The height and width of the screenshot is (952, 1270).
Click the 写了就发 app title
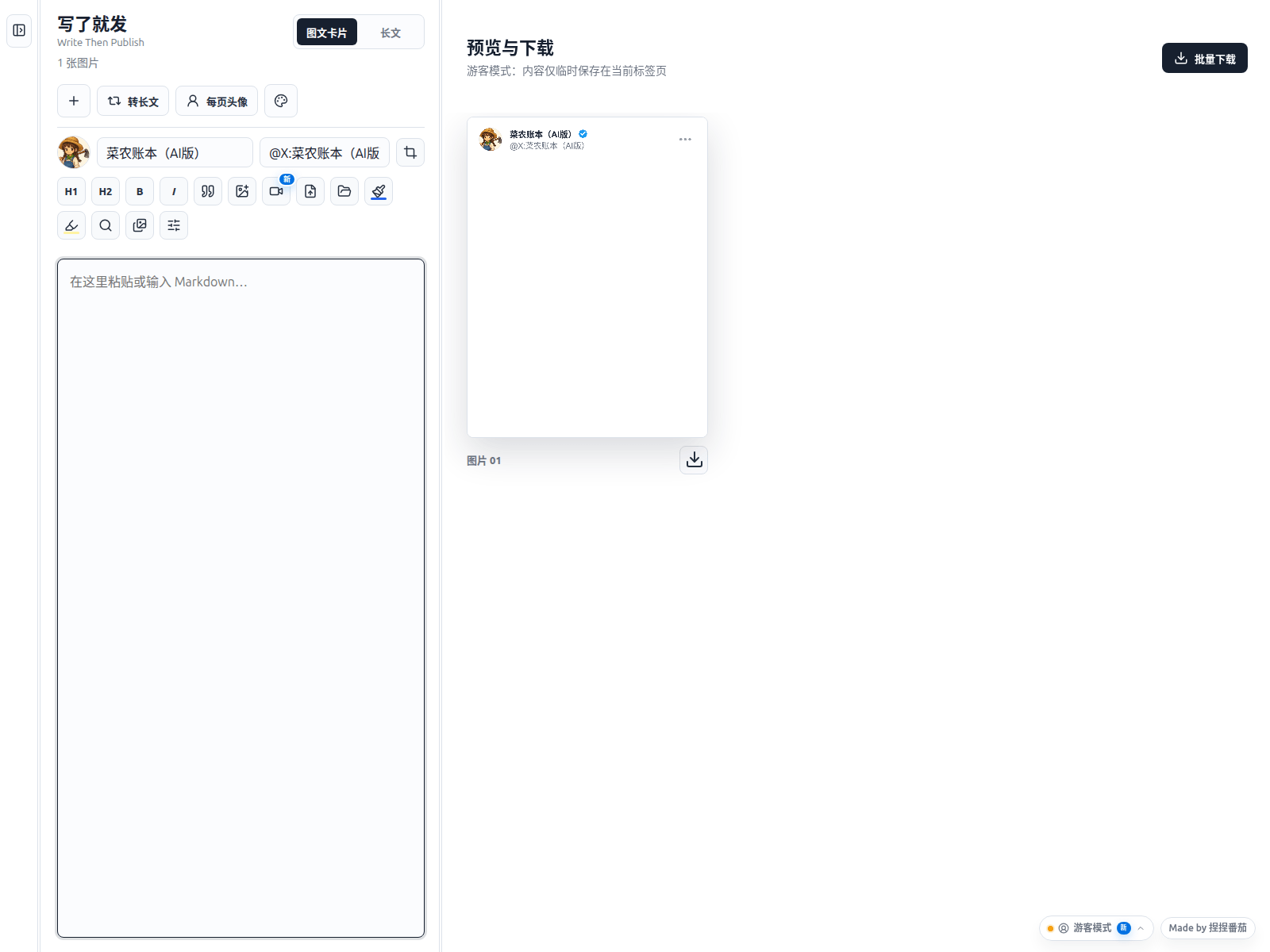tap(92, 24)
